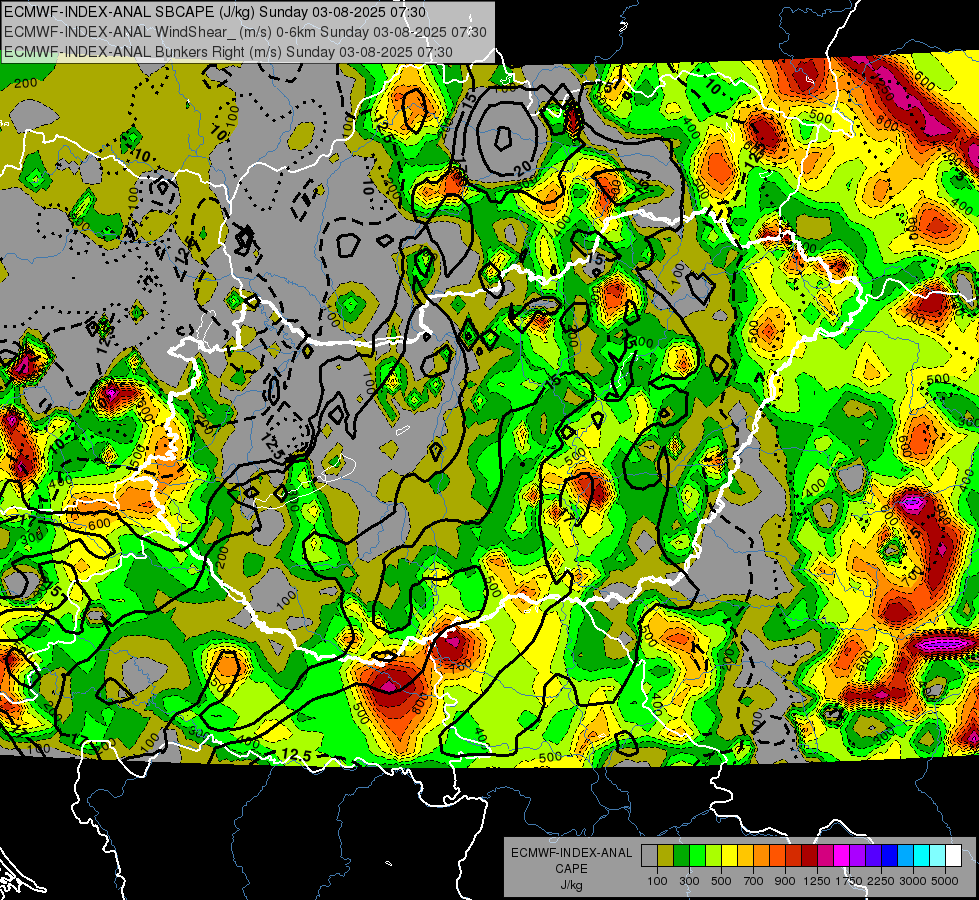Screen dimensions: 979x900
Task: Select the yellow-green swatch before 500
Action: coord(713,856)
